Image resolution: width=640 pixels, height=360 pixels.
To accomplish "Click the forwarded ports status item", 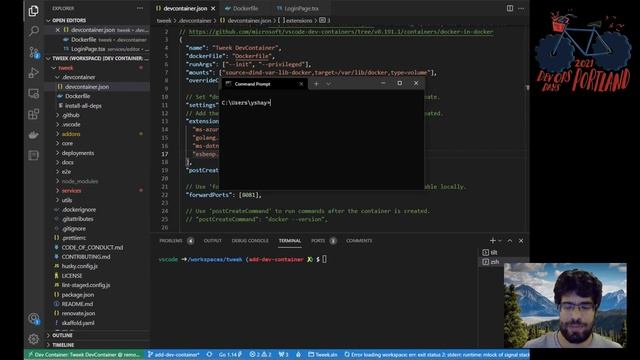I will pos(283,355).
